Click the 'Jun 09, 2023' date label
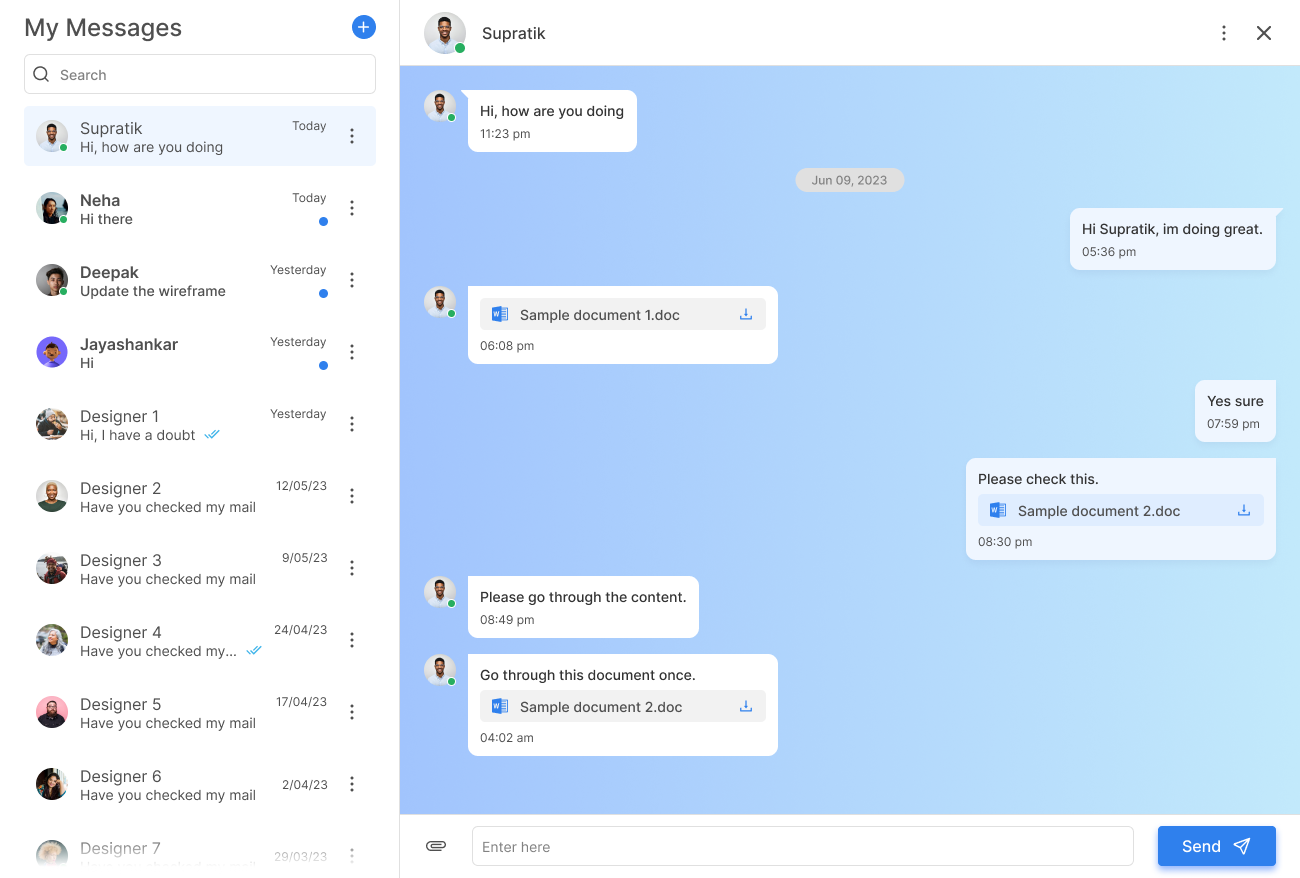 [x=849, y=180]
